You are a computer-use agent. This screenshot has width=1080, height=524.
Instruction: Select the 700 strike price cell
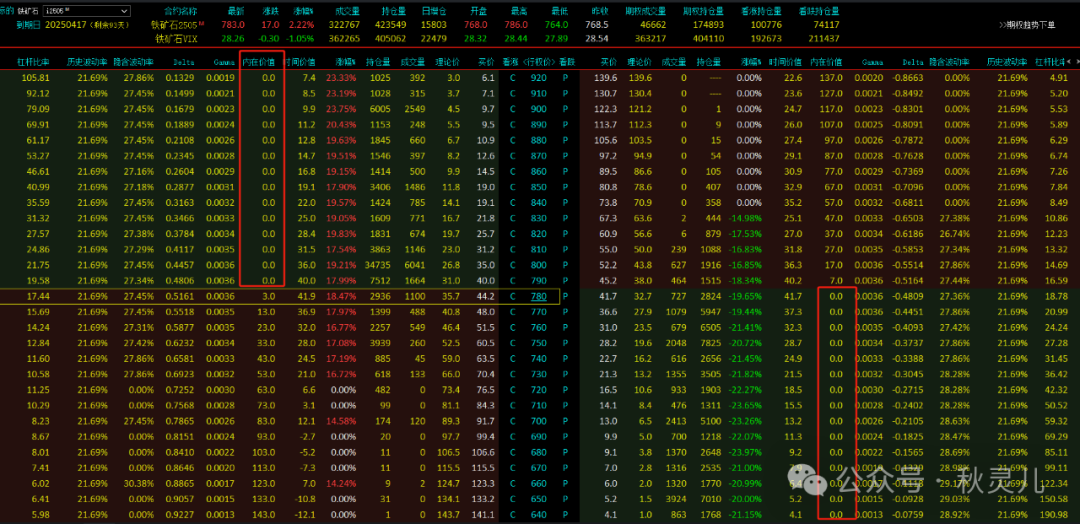pyautogui.click(x=539, y=421)
